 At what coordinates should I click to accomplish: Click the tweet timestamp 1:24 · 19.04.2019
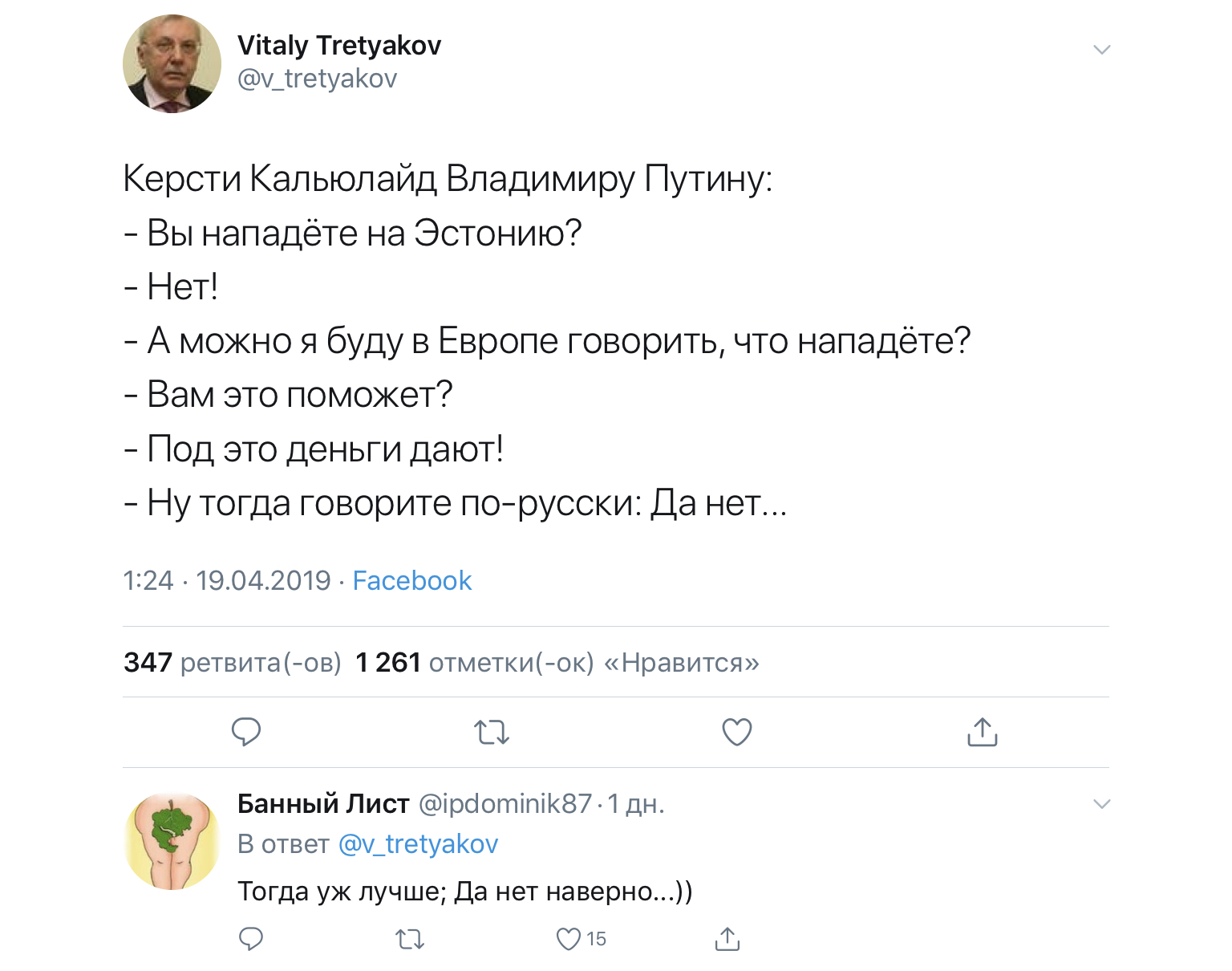(227, 580)
